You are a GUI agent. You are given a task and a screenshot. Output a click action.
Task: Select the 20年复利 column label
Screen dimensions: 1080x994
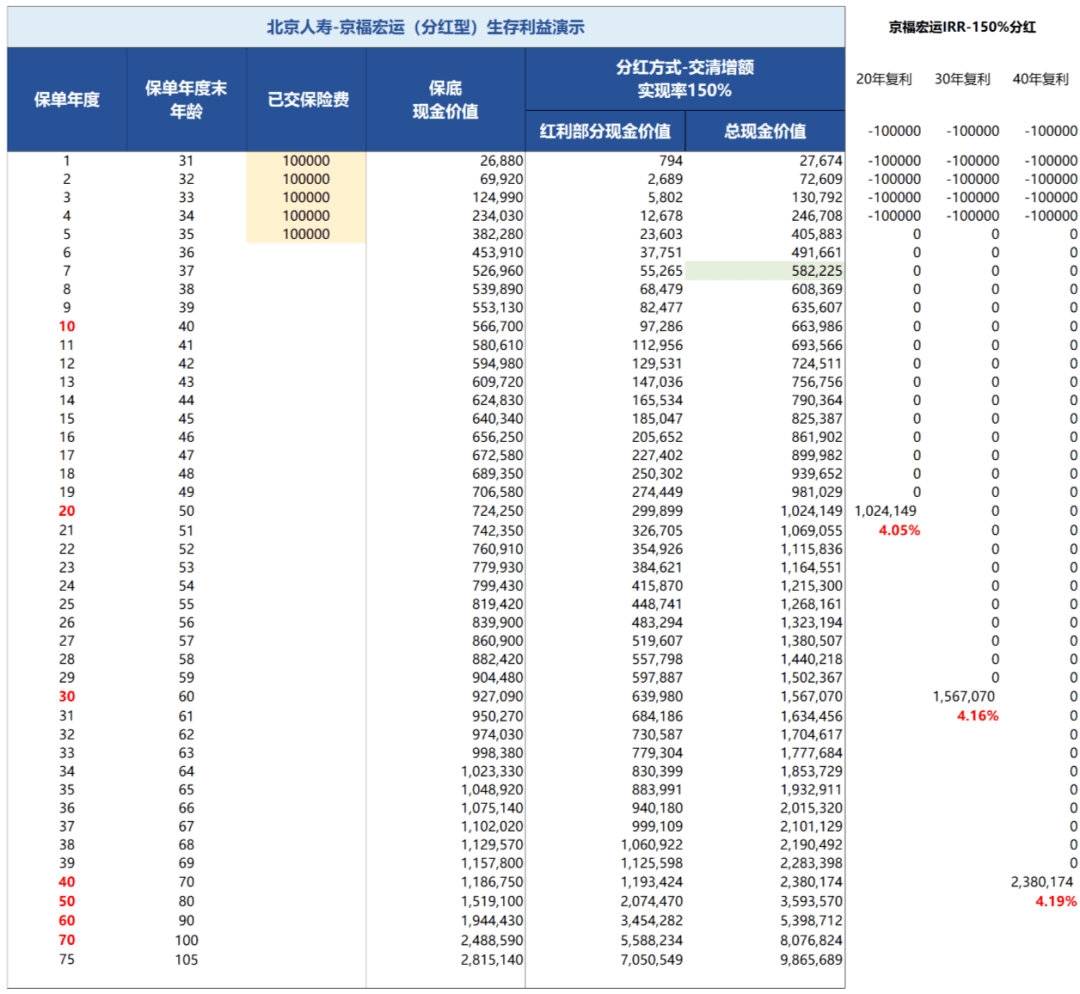click(x=884, y=79)
